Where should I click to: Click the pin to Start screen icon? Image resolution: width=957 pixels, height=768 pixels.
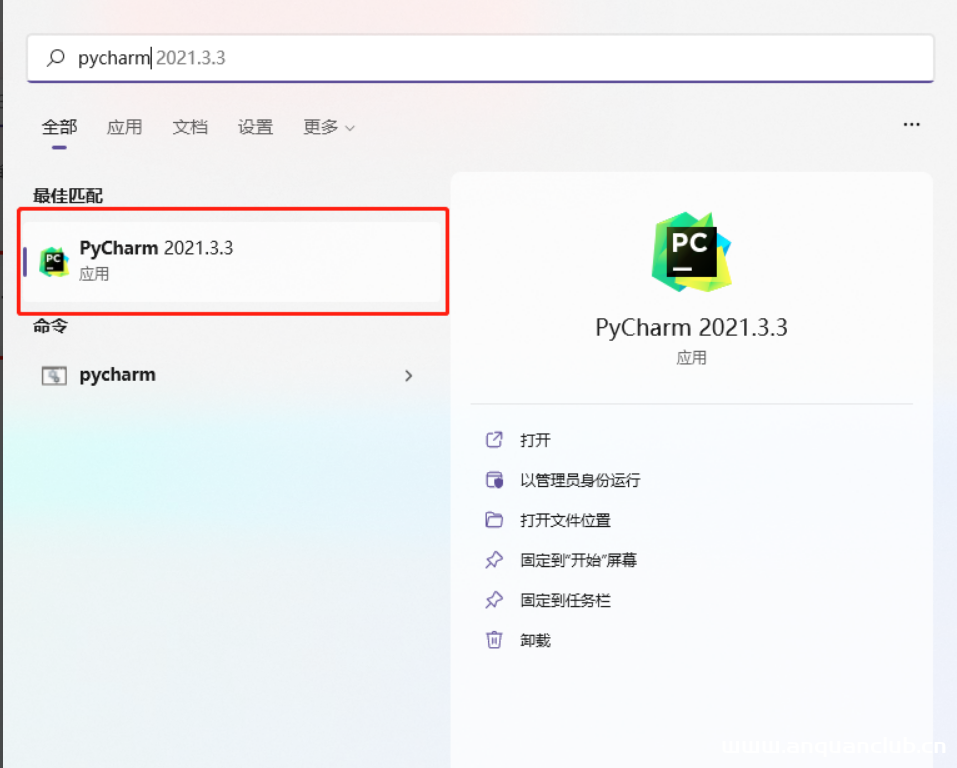pos(495,559)
